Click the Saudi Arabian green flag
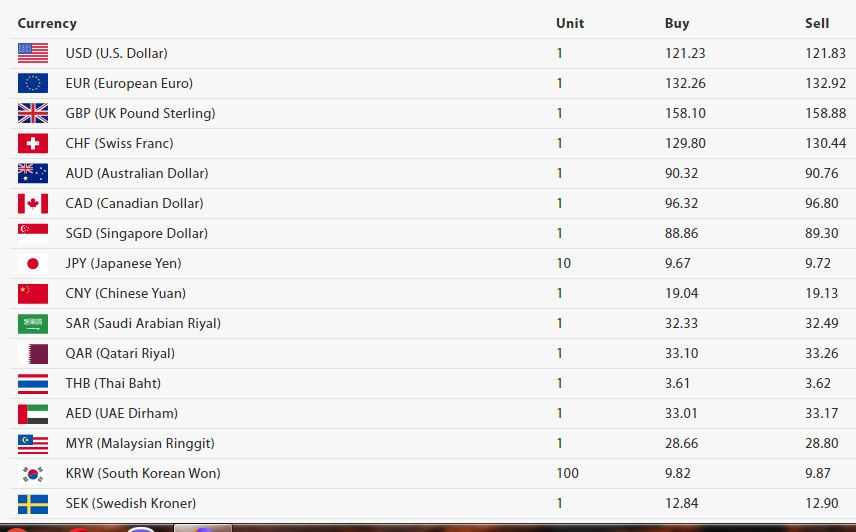 point(33,324)
